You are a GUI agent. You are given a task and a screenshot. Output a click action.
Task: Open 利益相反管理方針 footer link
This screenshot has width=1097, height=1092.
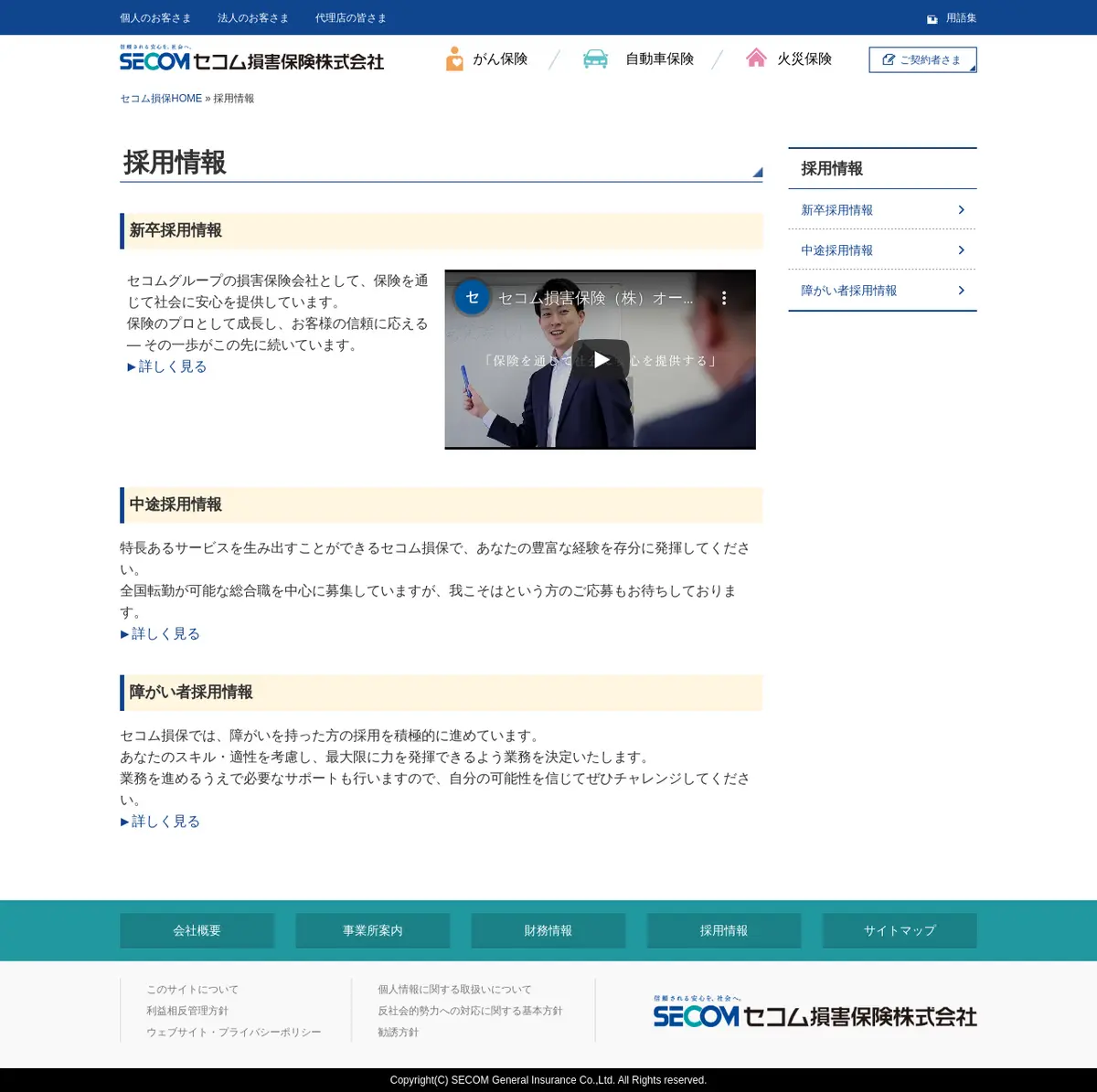(187, 1011)
